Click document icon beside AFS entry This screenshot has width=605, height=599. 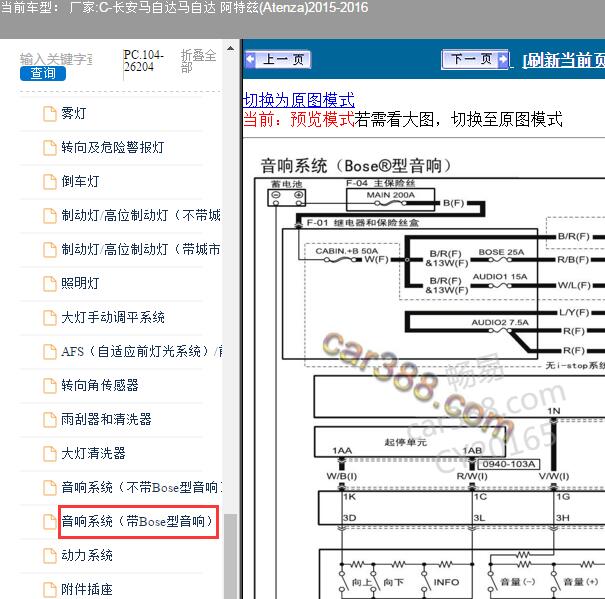point(49,352)
